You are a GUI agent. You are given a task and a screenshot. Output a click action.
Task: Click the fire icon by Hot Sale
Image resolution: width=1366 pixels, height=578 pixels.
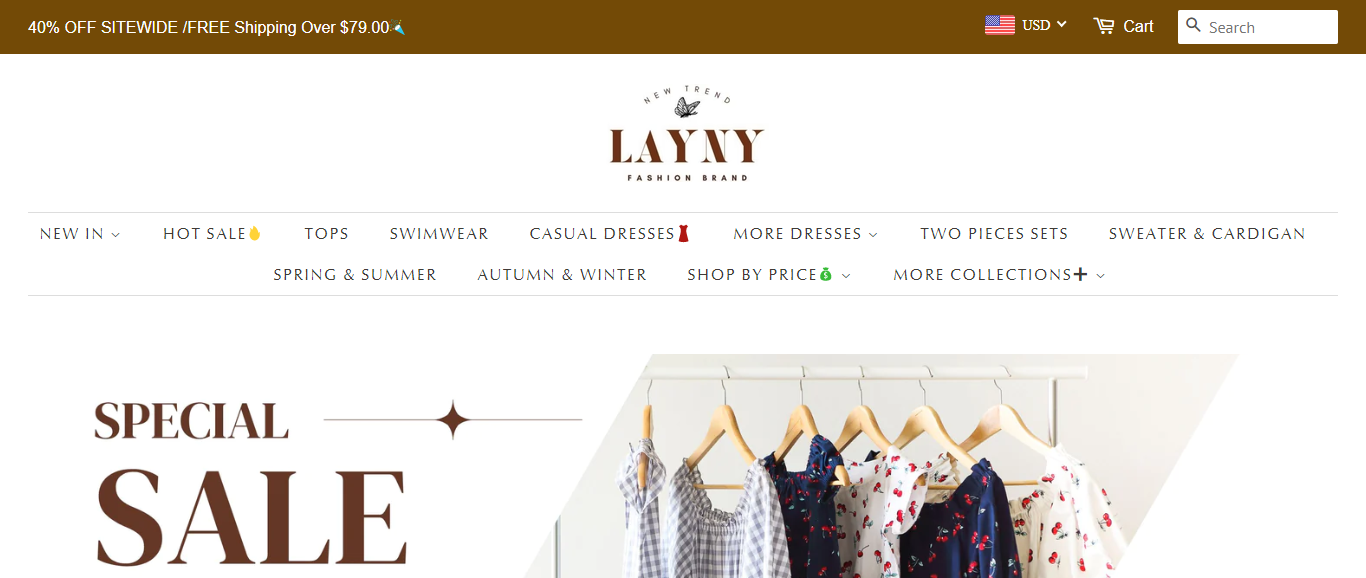coord(255,234)
